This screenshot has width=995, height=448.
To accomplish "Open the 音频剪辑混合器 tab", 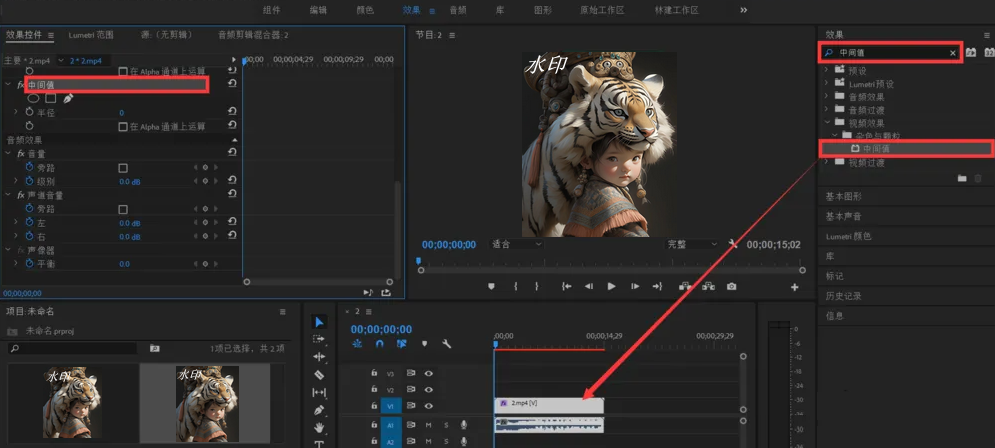I will coord(253,35).
